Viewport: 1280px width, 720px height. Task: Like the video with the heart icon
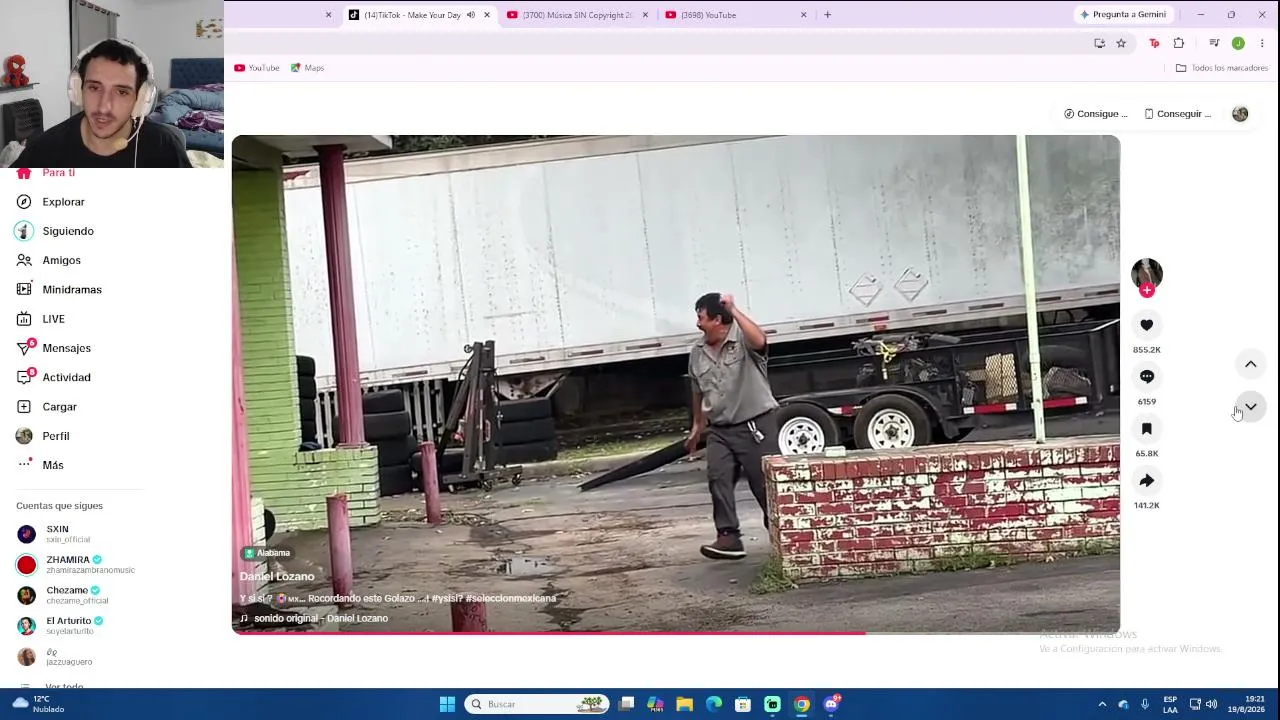click(1146, 325)
